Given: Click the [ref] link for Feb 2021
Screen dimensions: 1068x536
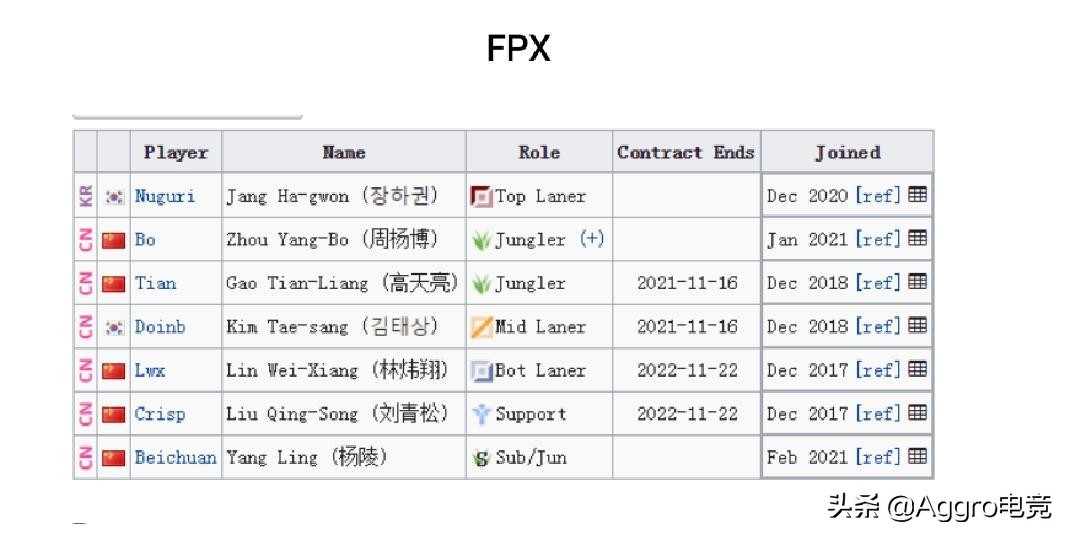Looking at the screenshot, I should click(878, 457).
